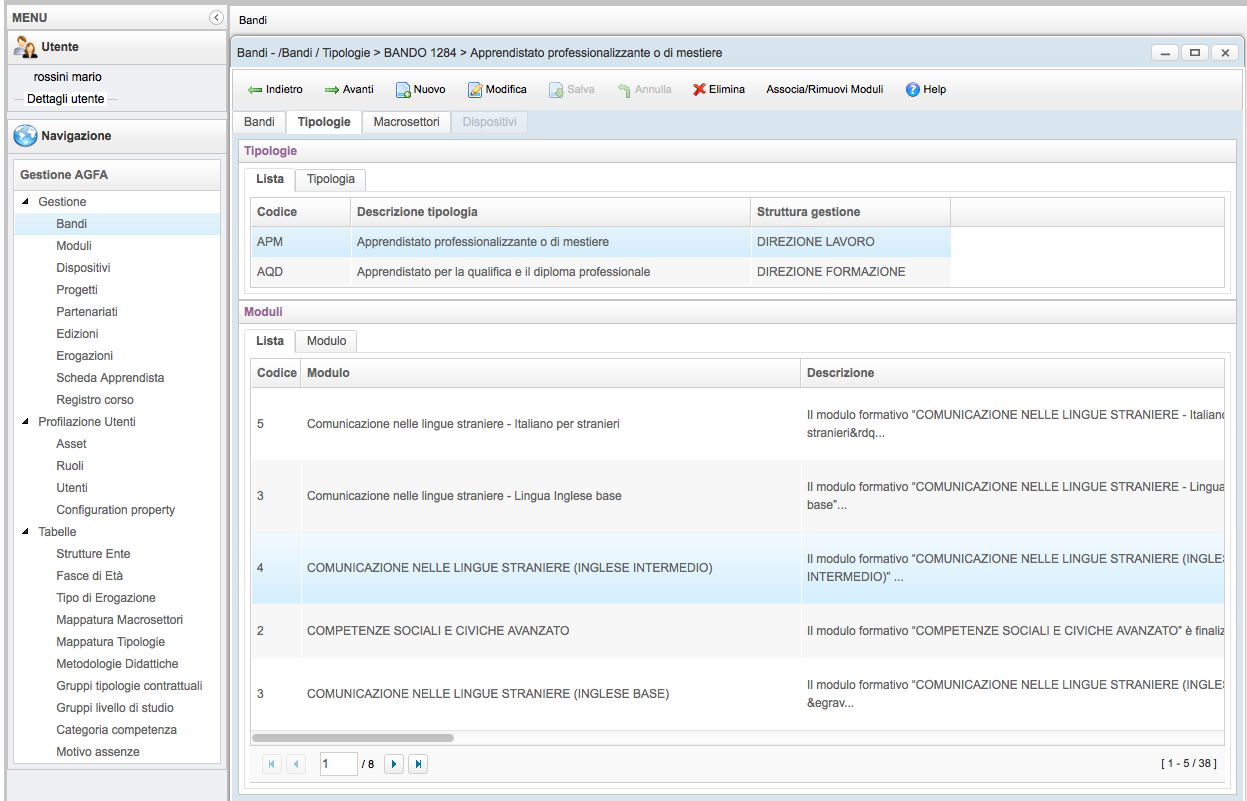Select Scheda Apprendista in navigation tree
Image resolution: width=1247 pixels, height=801 pixels.
(x=110, y=378)
